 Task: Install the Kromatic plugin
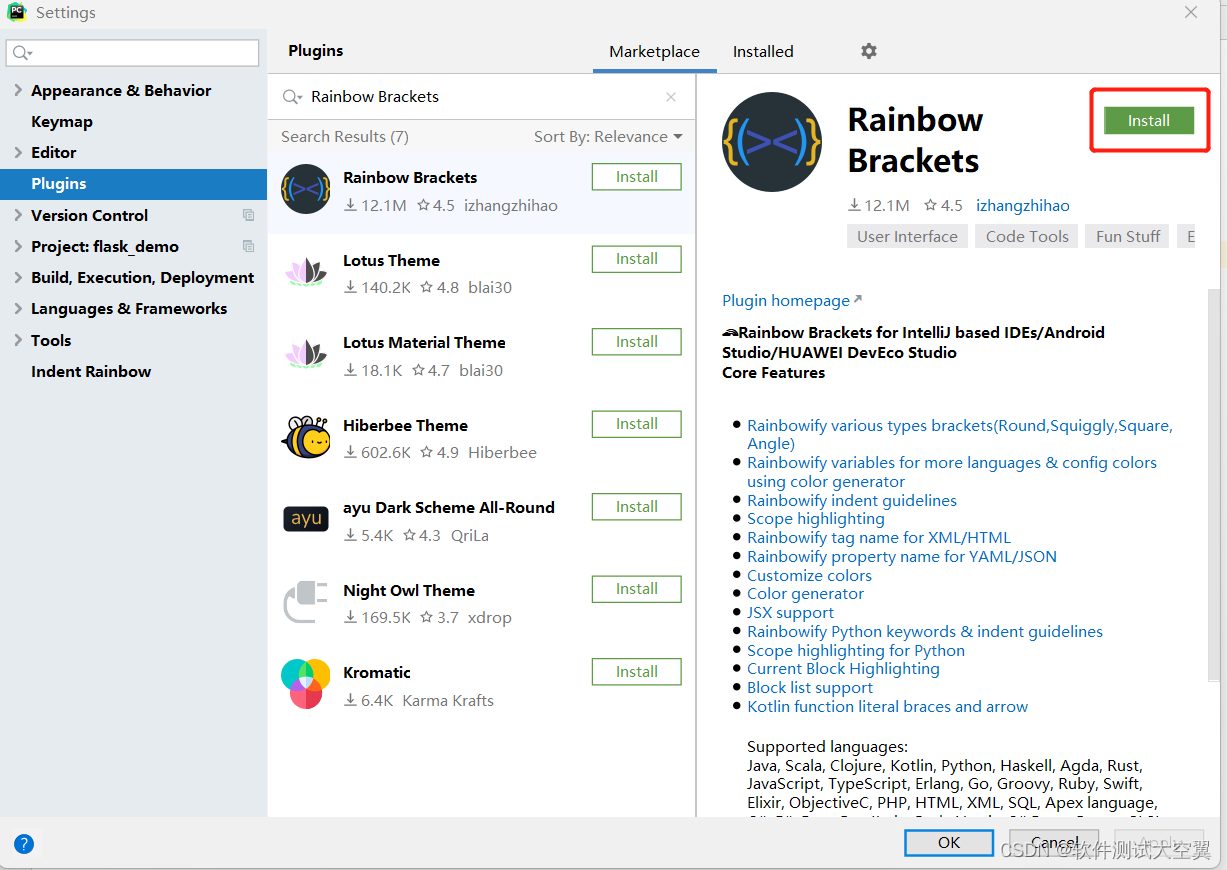[637, 672]
